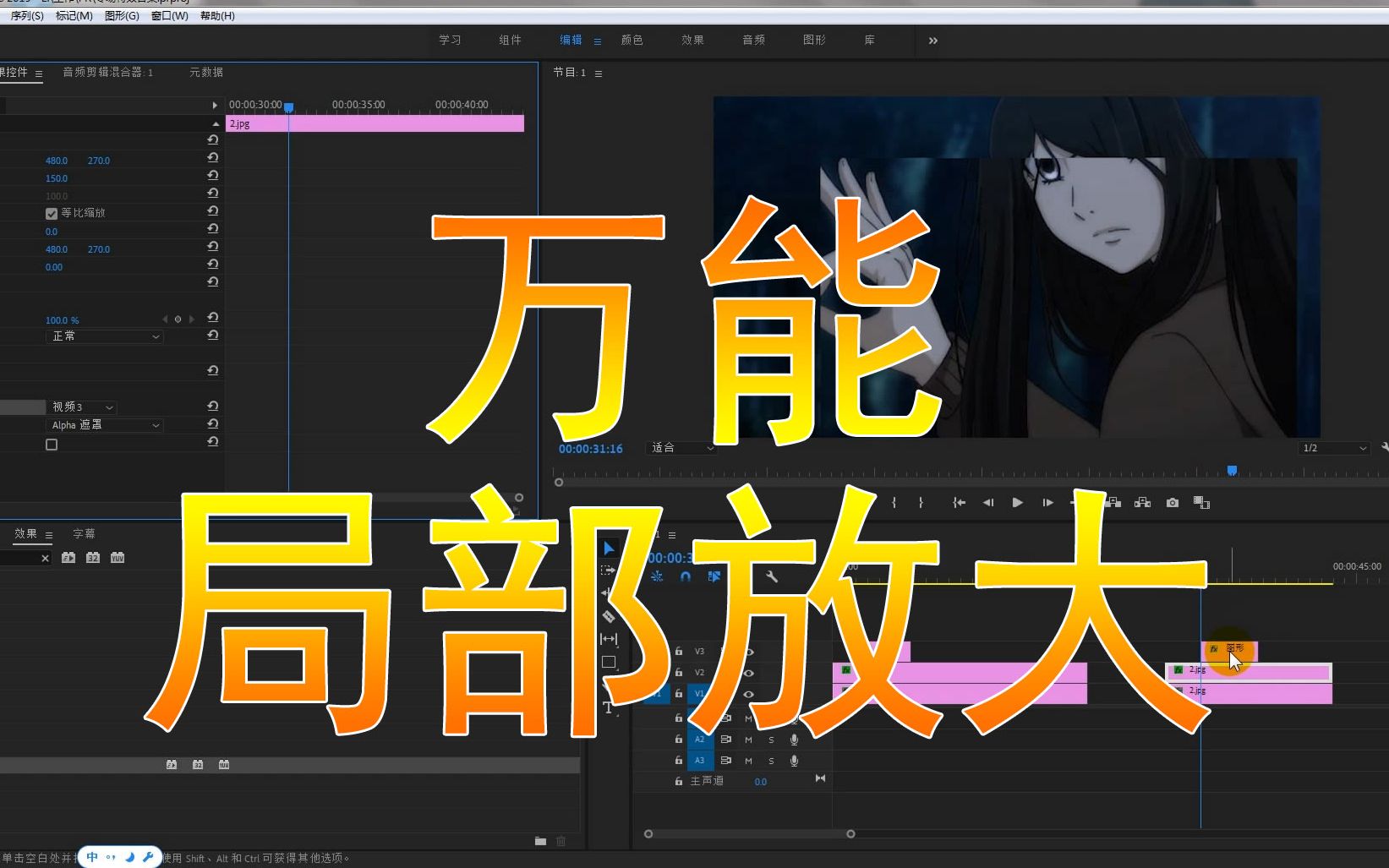Hide track V3 with eye icon

pos(749,652)
